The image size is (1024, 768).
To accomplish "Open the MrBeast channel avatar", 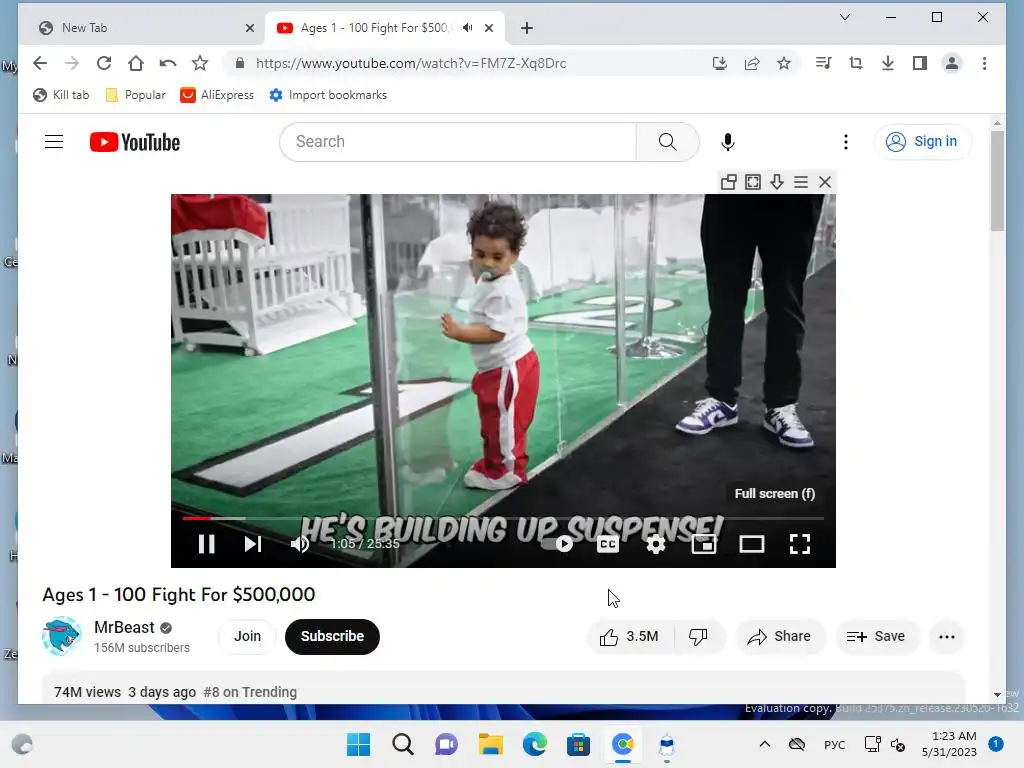I will point(61,636).
